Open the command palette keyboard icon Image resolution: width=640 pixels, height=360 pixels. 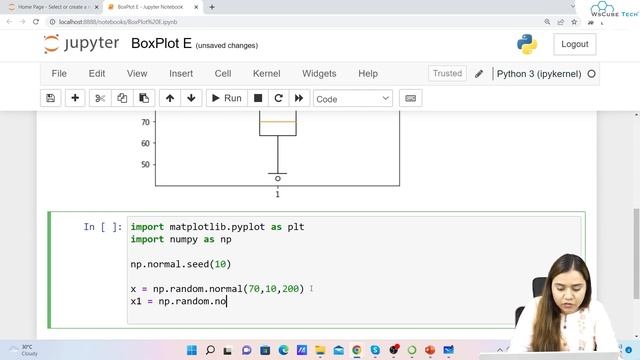tap(411, 98)
